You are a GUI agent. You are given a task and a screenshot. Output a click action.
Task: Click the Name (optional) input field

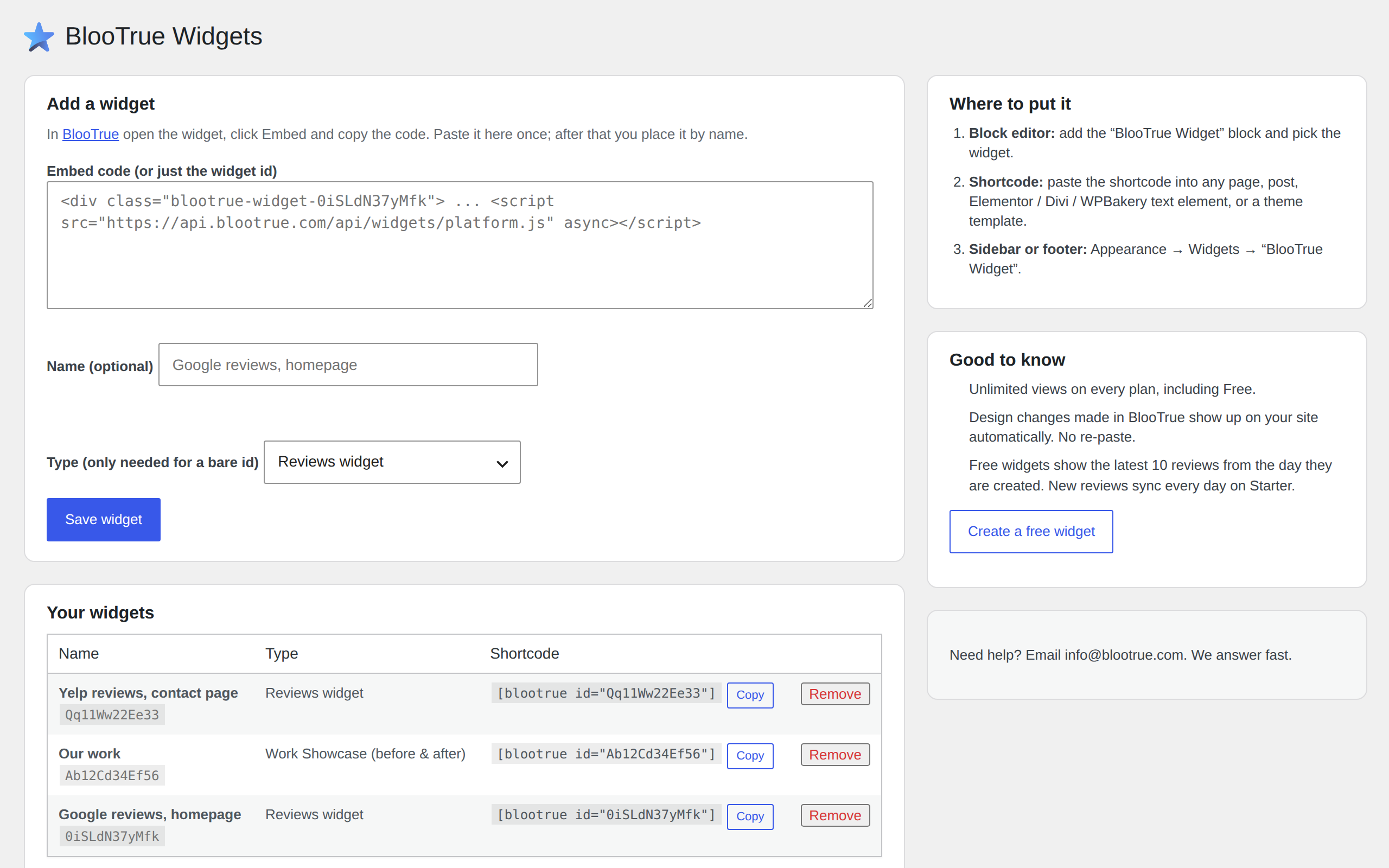pos(348,365)
